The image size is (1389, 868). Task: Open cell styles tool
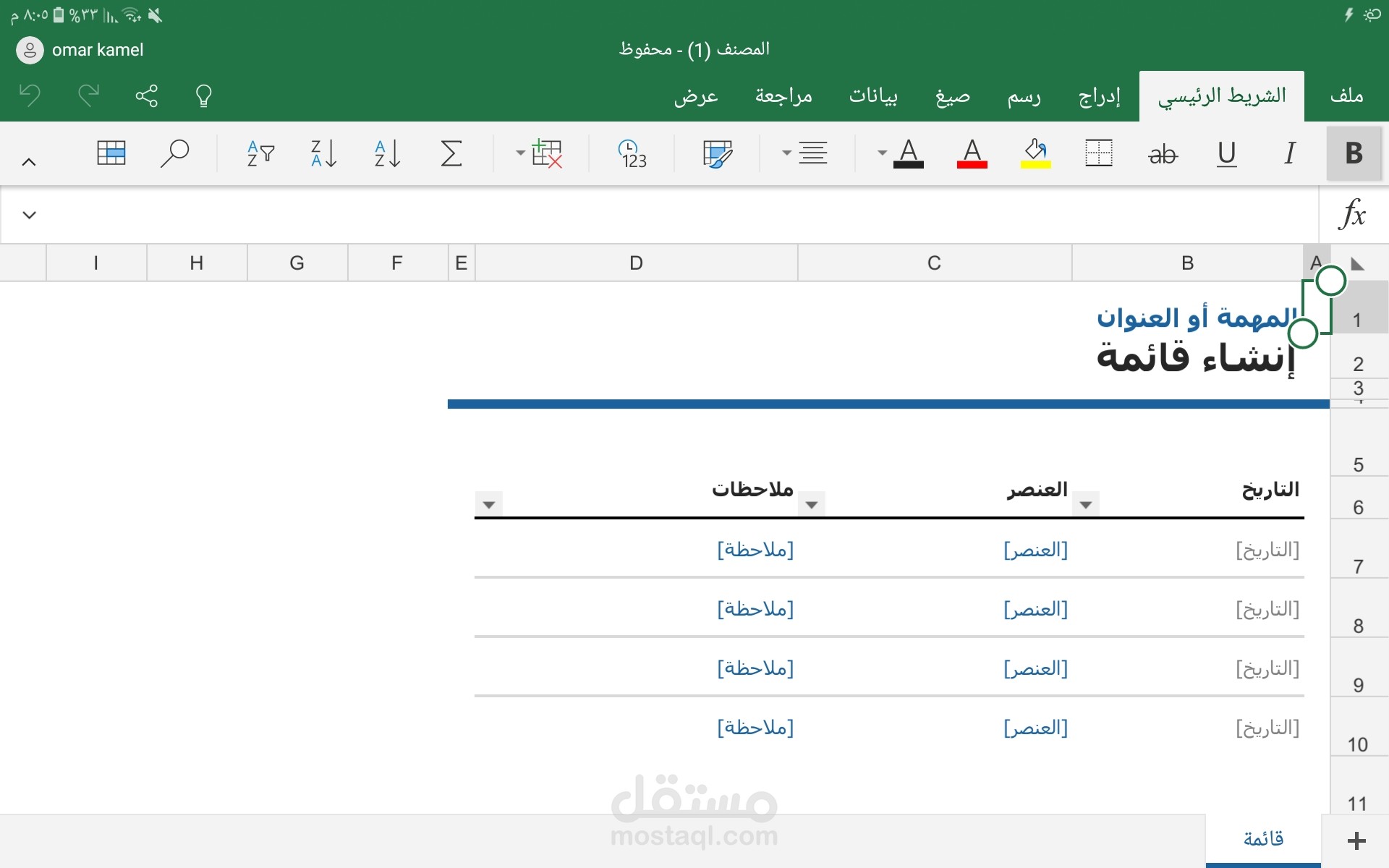tap(718, 153)
